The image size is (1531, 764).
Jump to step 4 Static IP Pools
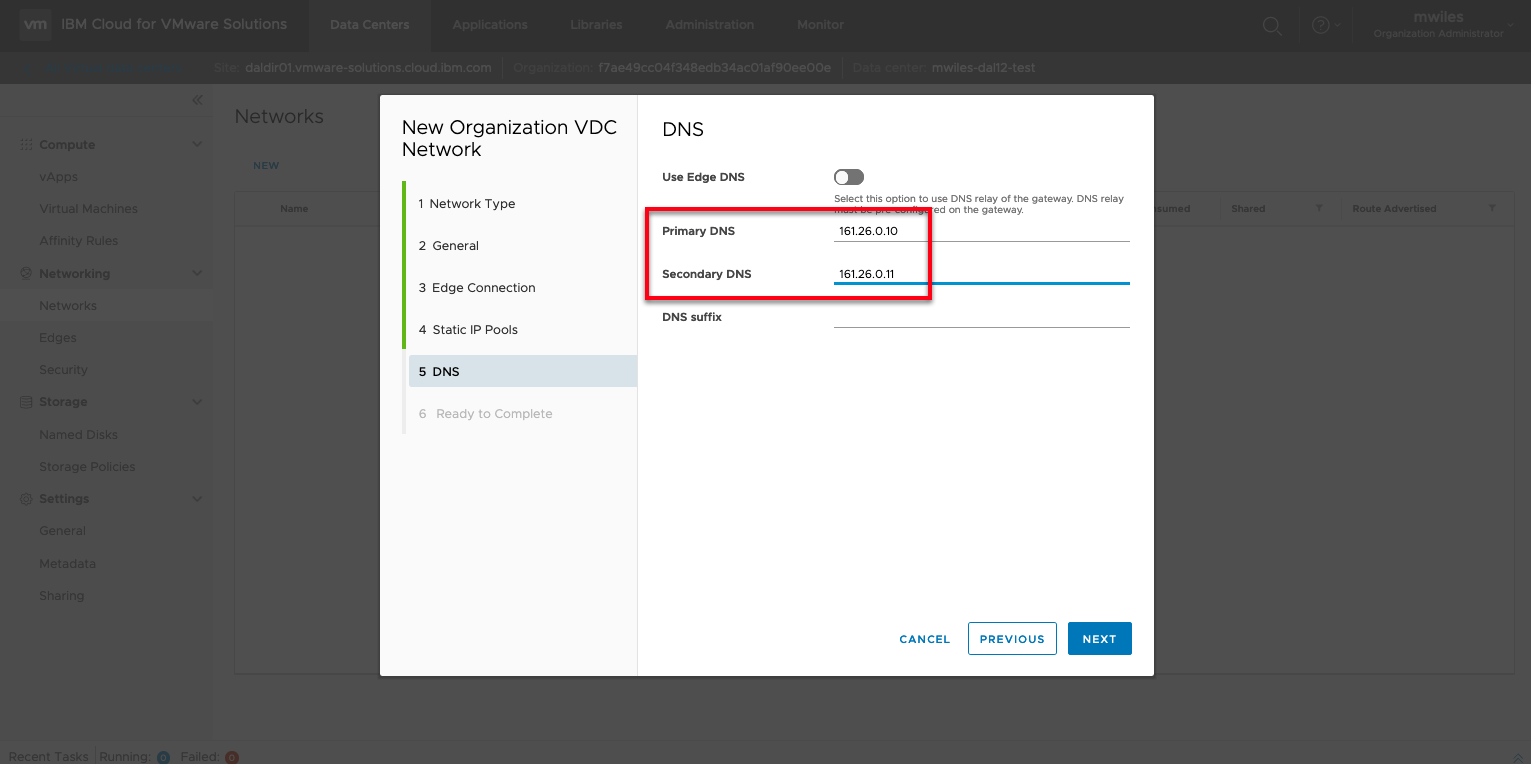[474, 330]
